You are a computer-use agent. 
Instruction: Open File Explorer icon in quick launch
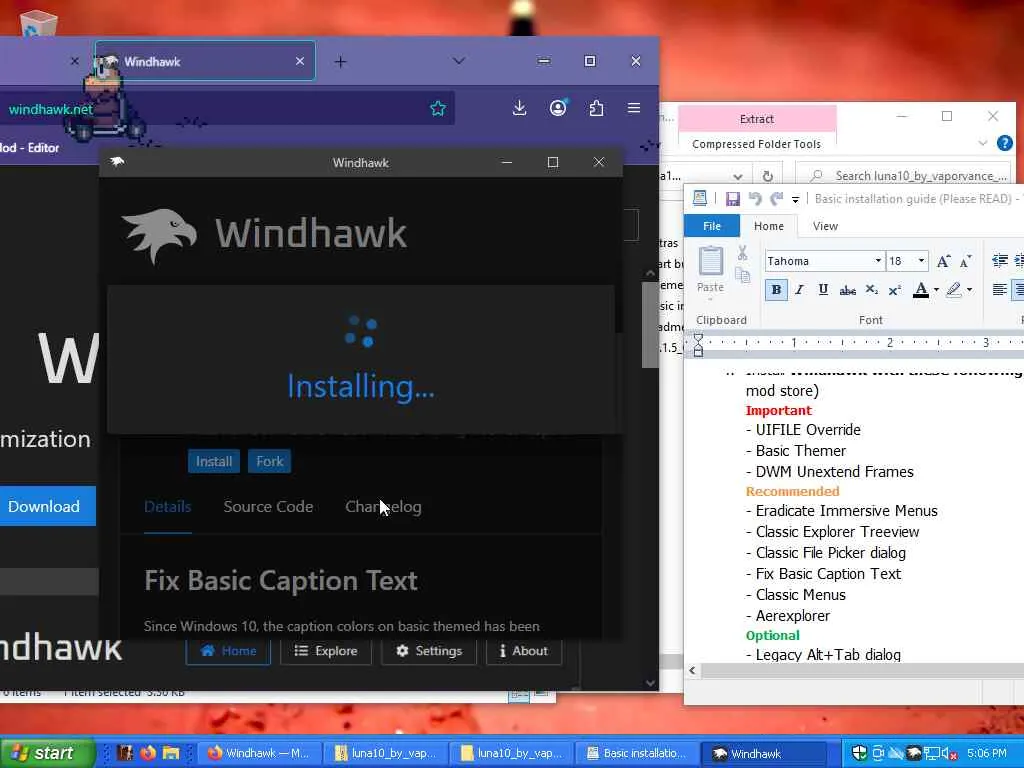pos(170,753)
